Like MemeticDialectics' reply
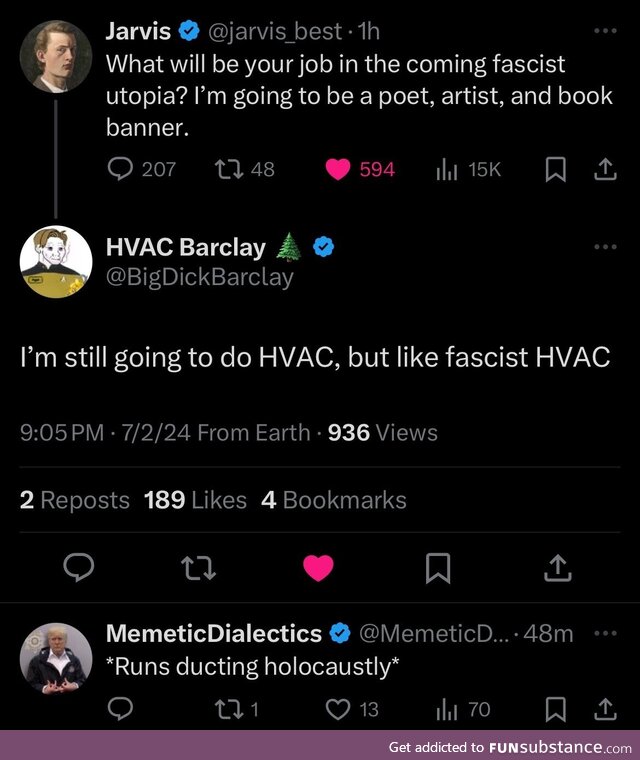This screenshot has height=760, width=640. tap(341, 709)
